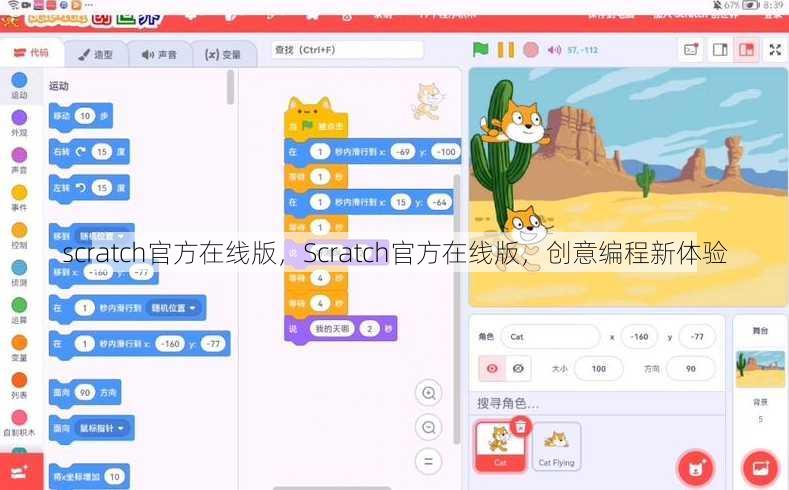The image size is (789, 490).
Task: Click the 搜寻角色 sprite search field
Action: pyautogui.click(x=597, y=403)
